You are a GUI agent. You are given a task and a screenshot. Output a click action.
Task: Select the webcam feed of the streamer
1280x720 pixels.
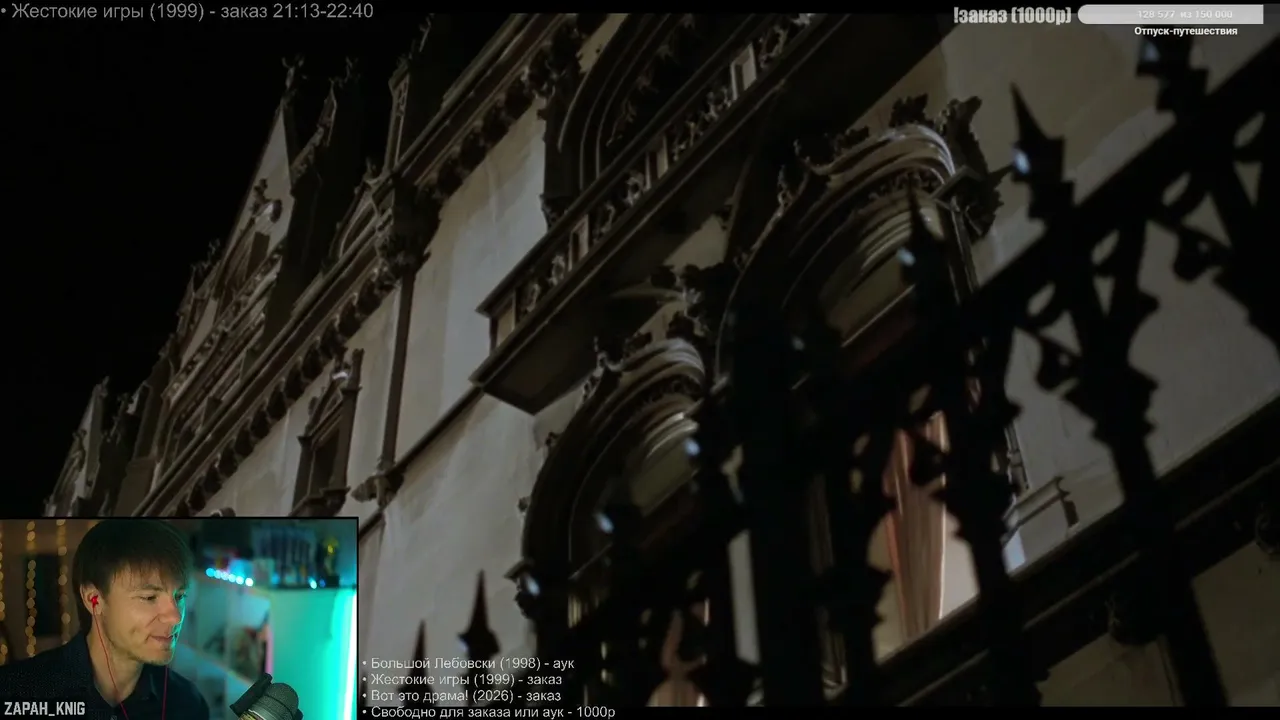coord(179,619)
